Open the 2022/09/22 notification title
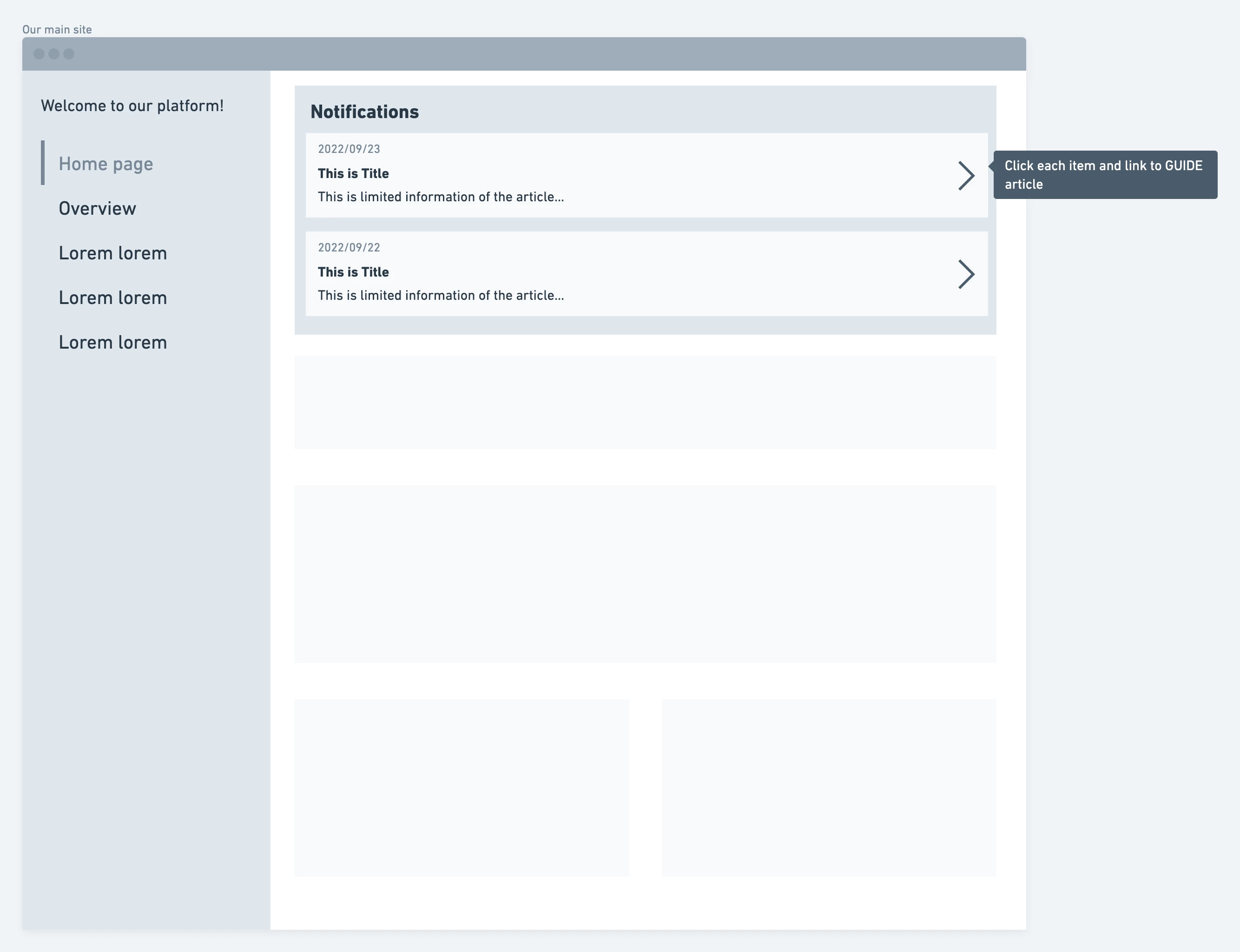Viewport: 1240px width, 952px height. (x=353, y=272)
